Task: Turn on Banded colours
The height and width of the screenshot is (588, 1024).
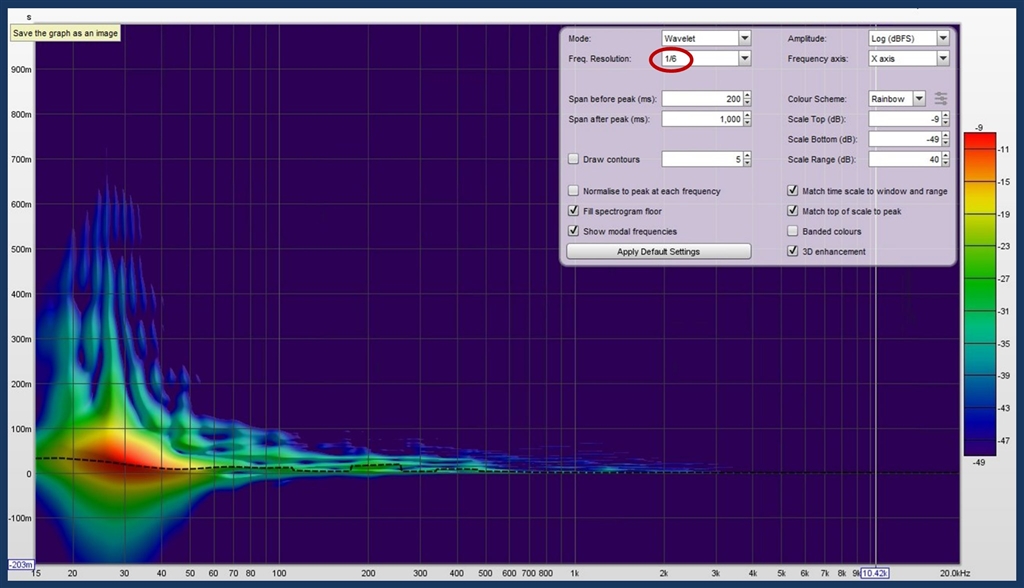Action: coord(793,231)
